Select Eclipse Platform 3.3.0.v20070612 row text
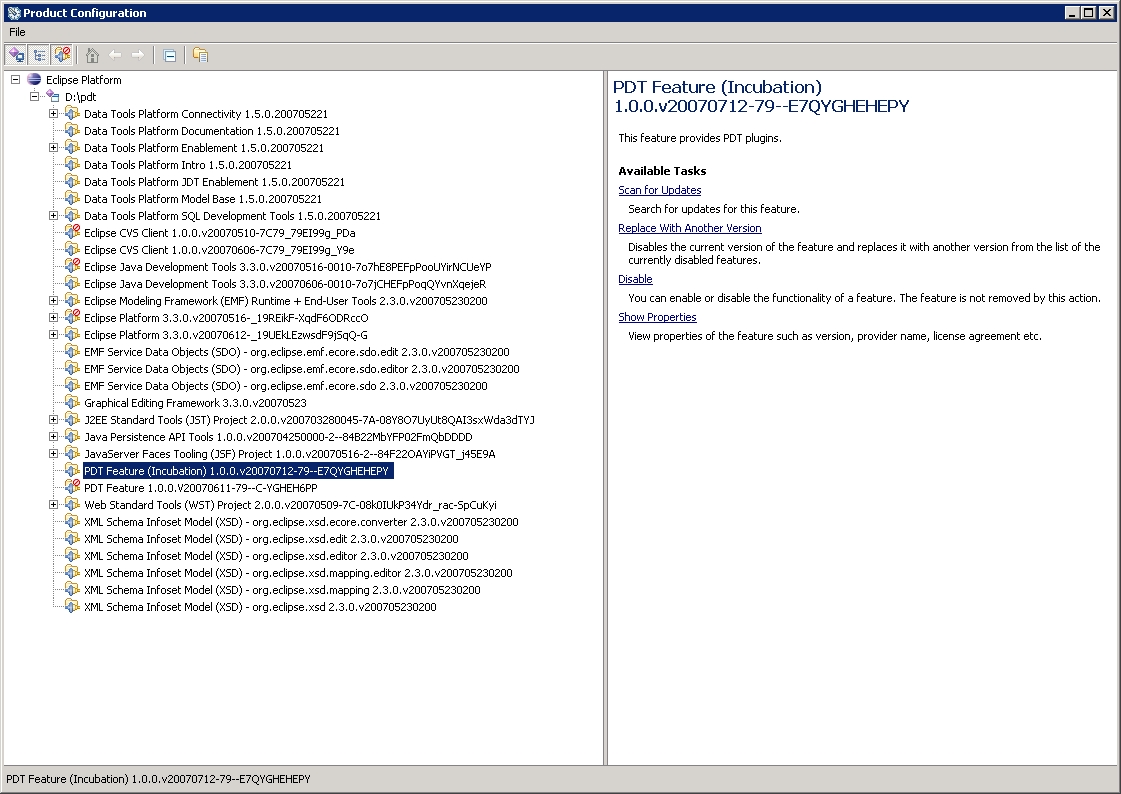Screen dimensions: 1121x794 (226, 334)
